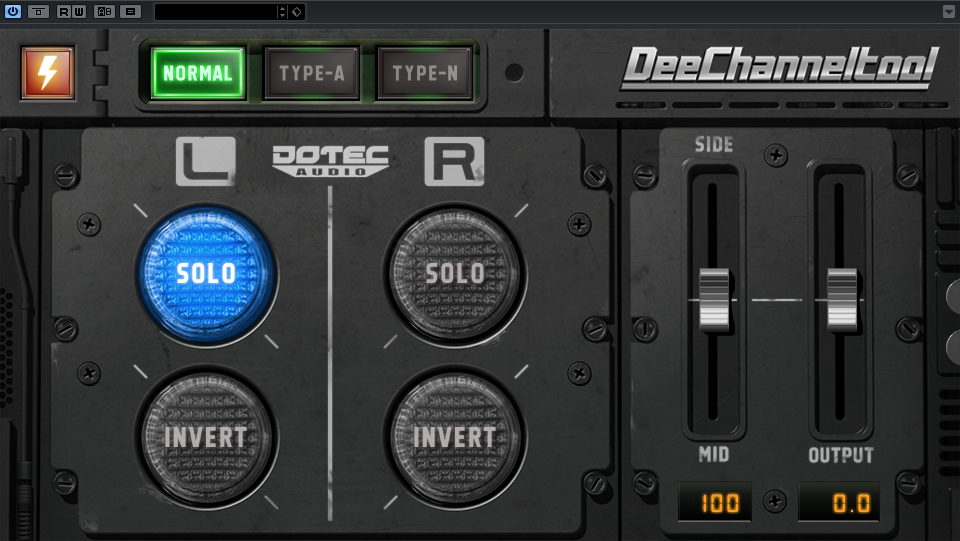The image size is (960, 541).
Task: Click the output value display 0.0
Action: coord(839,502)
